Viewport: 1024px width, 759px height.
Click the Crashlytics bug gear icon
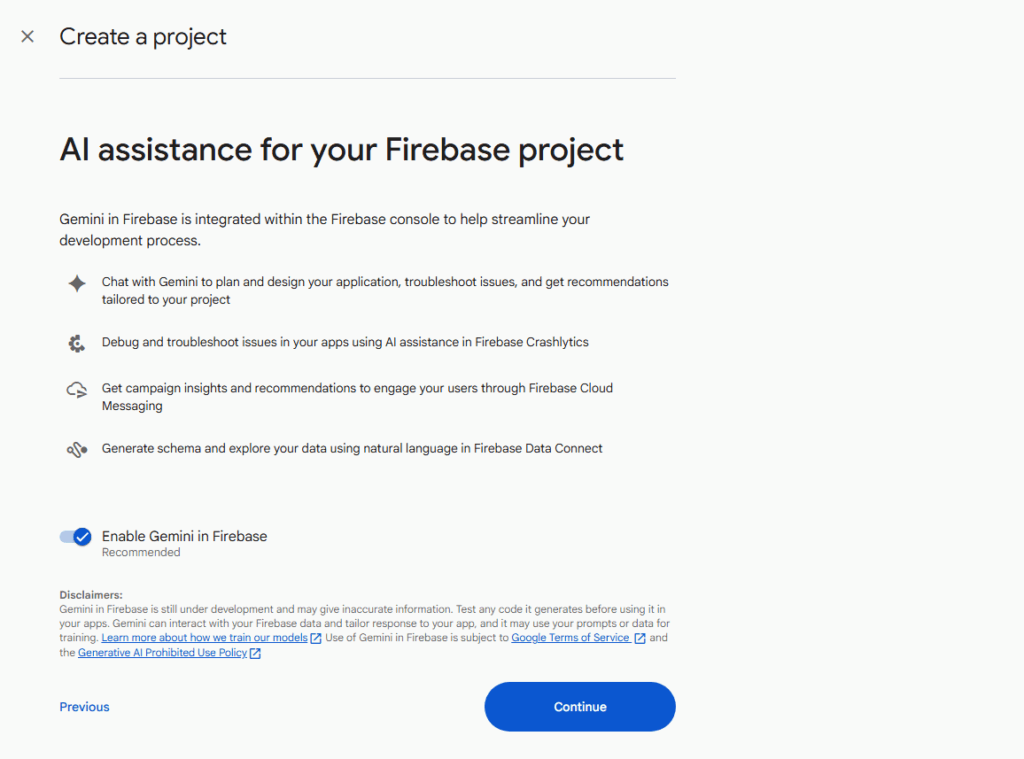[x=77, y=343]
